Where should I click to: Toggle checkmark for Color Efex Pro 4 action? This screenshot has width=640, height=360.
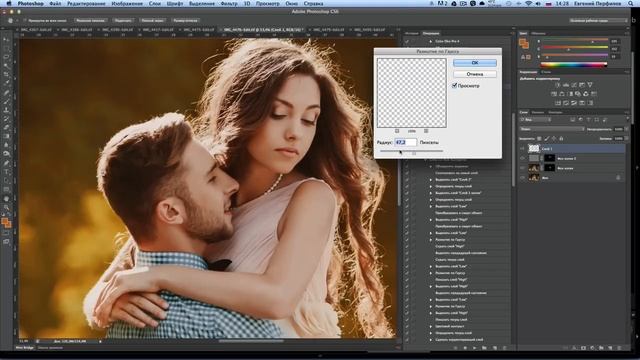coord(407,41)
